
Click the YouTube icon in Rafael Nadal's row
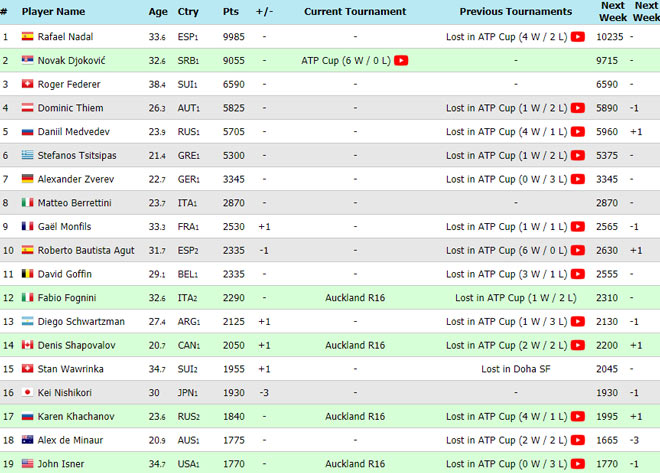click(577, 36)
